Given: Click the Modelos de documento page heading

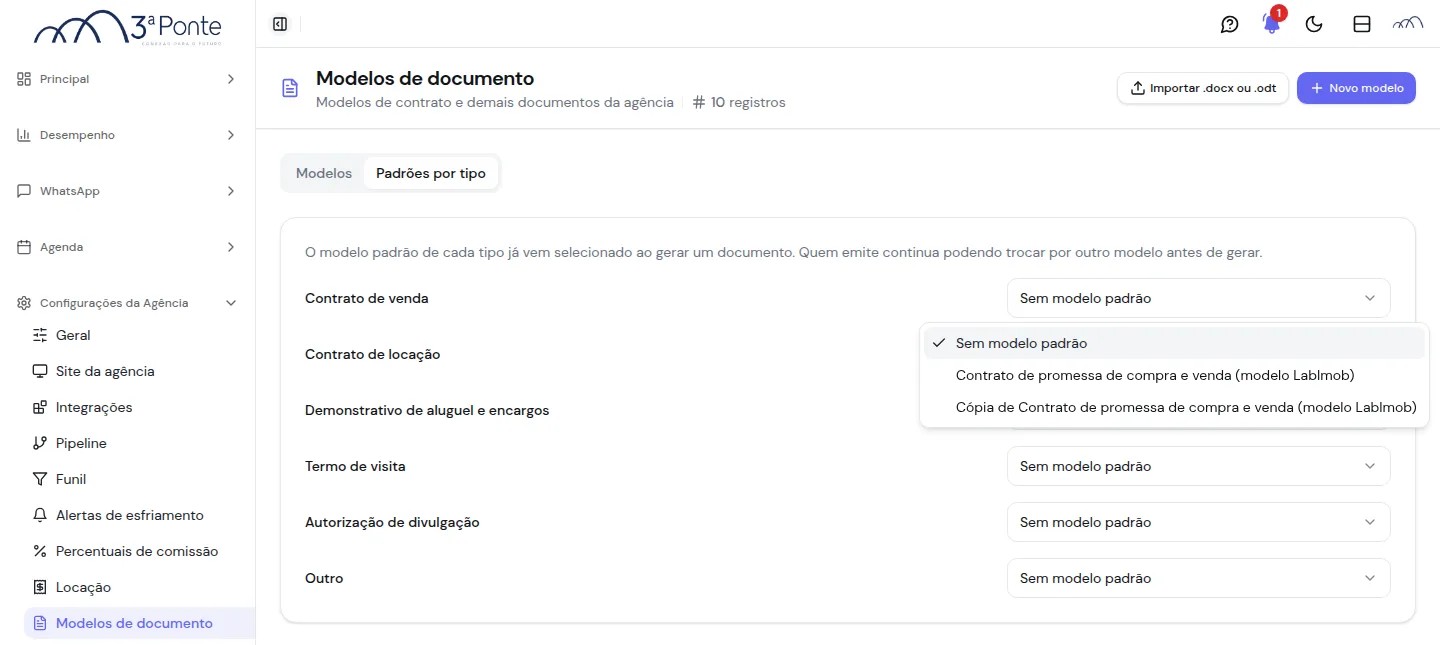Looking at the screenshot, I should (x=425, y=78).
